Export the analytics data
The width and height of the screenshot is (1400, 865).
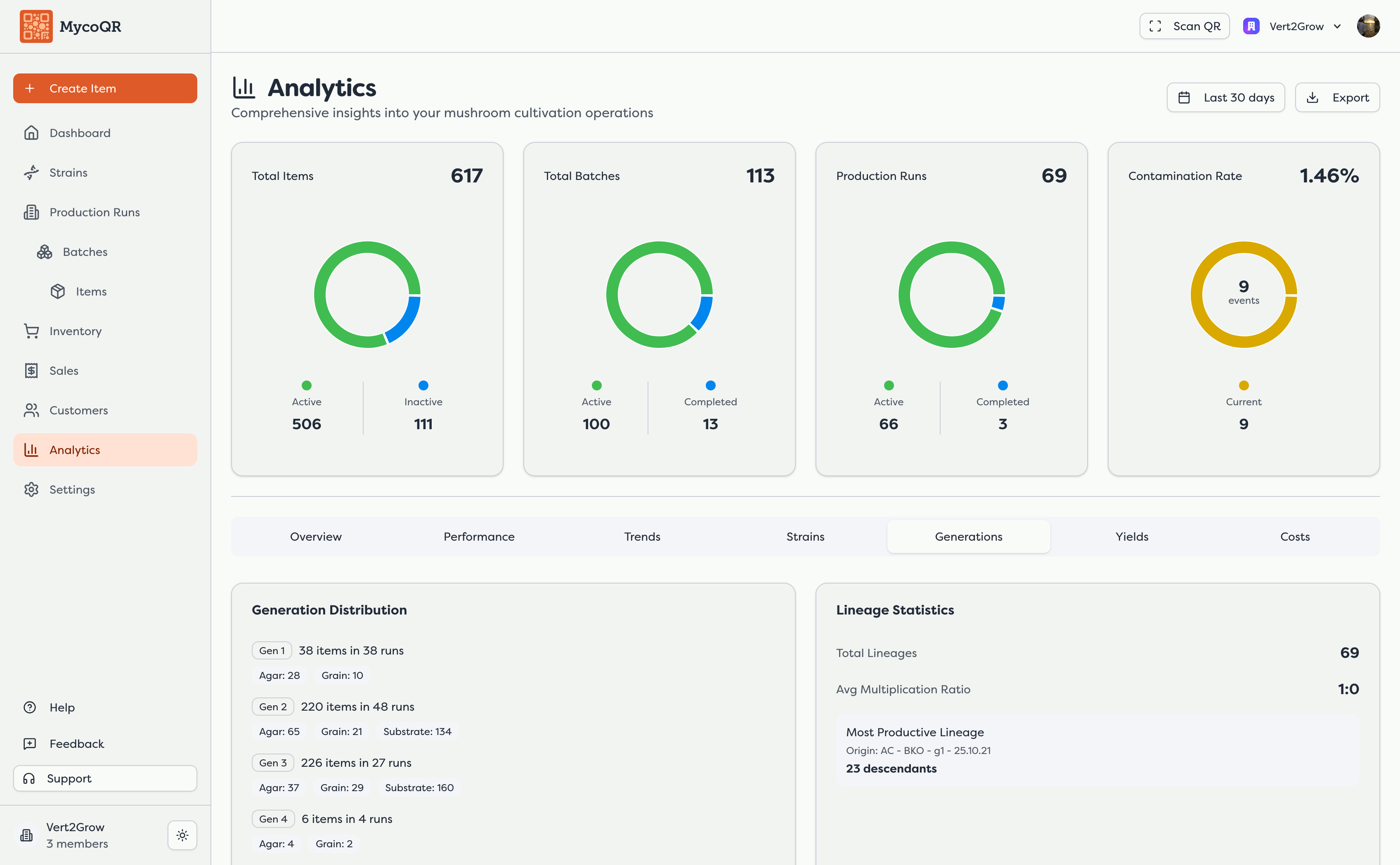click(x=1337, y=98)
